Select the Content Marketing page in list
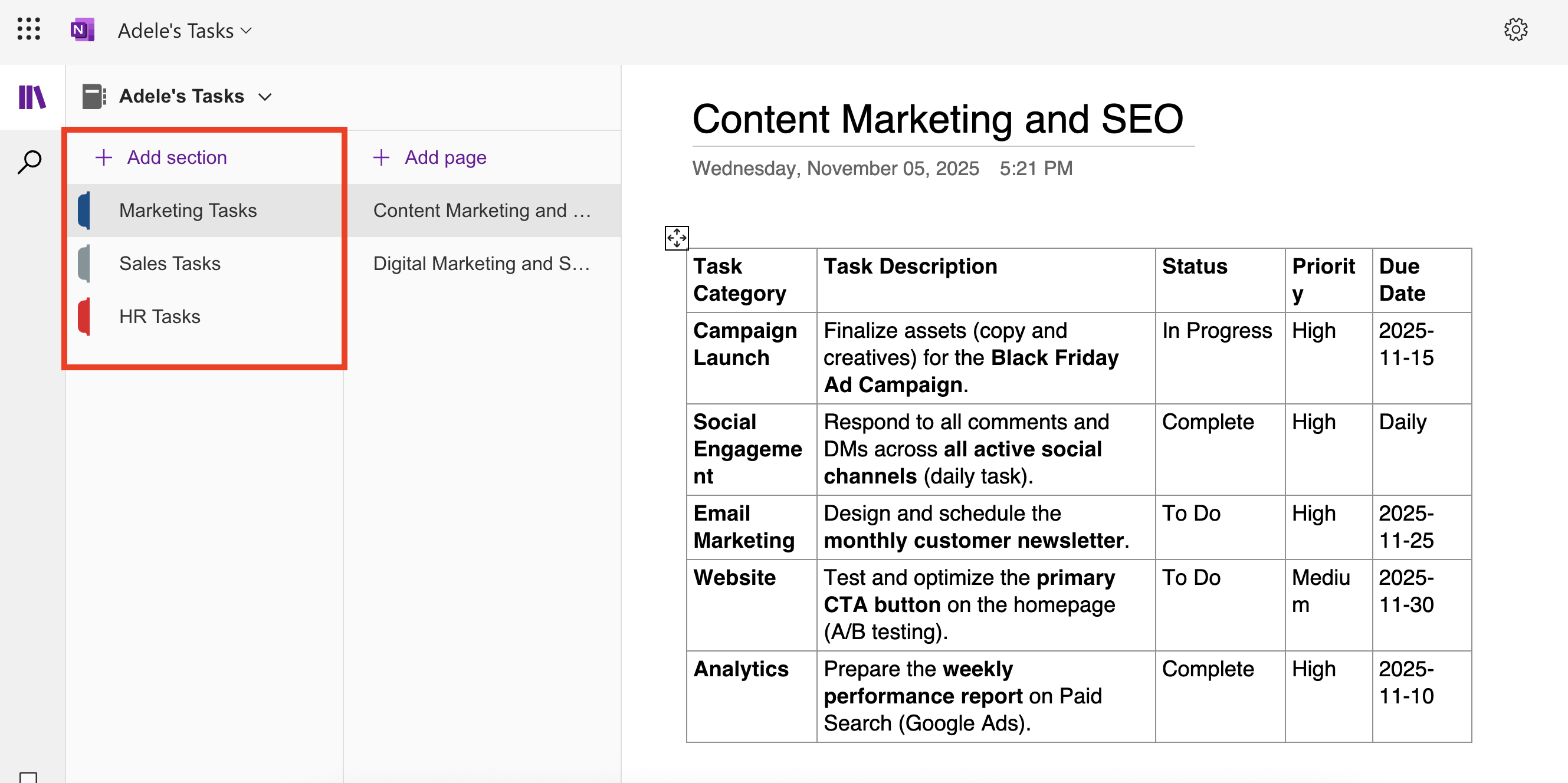The height and width of the screenshot is (783, 1568). point(481,210)
